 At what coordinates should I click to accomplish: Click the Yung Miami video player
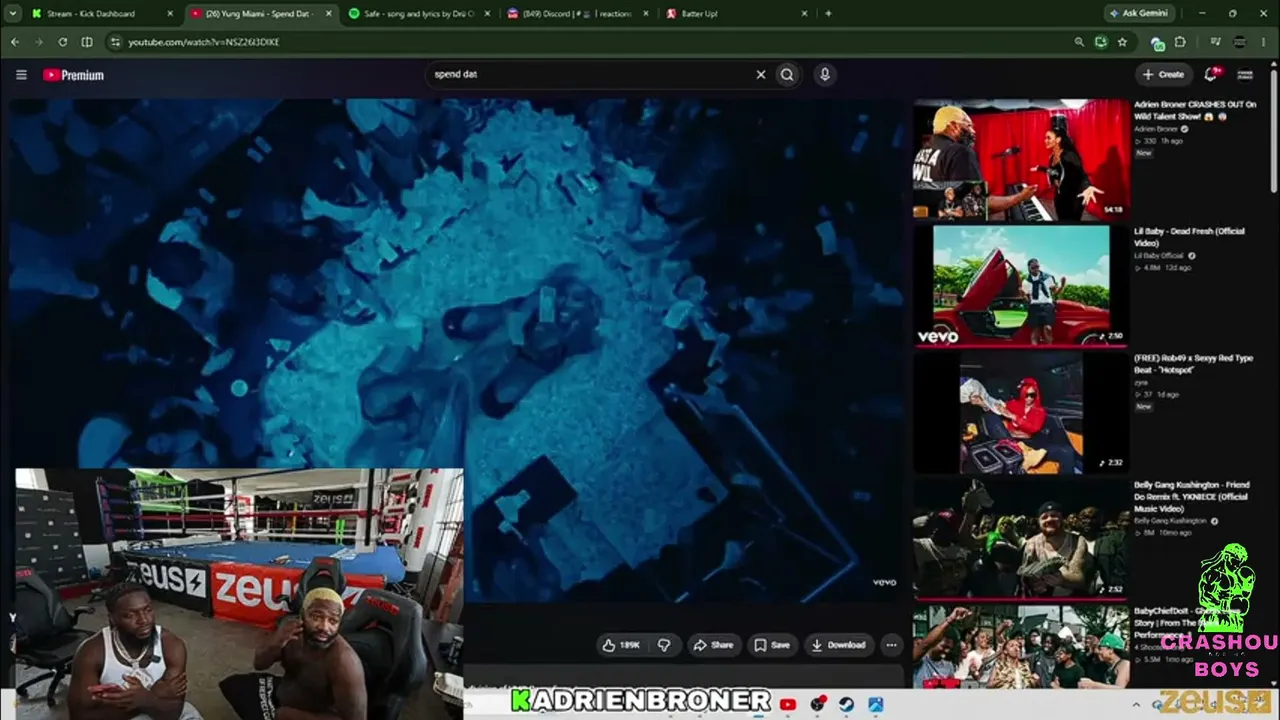click(x=458, y=349)
